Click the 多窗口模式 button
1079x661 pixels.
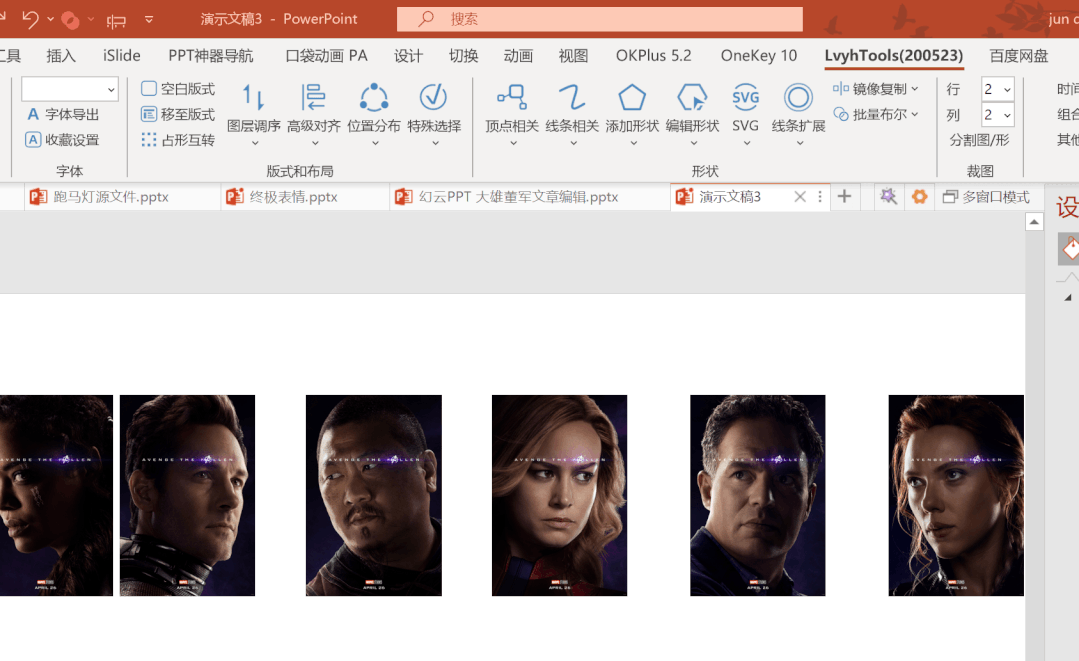coord(986,197)
